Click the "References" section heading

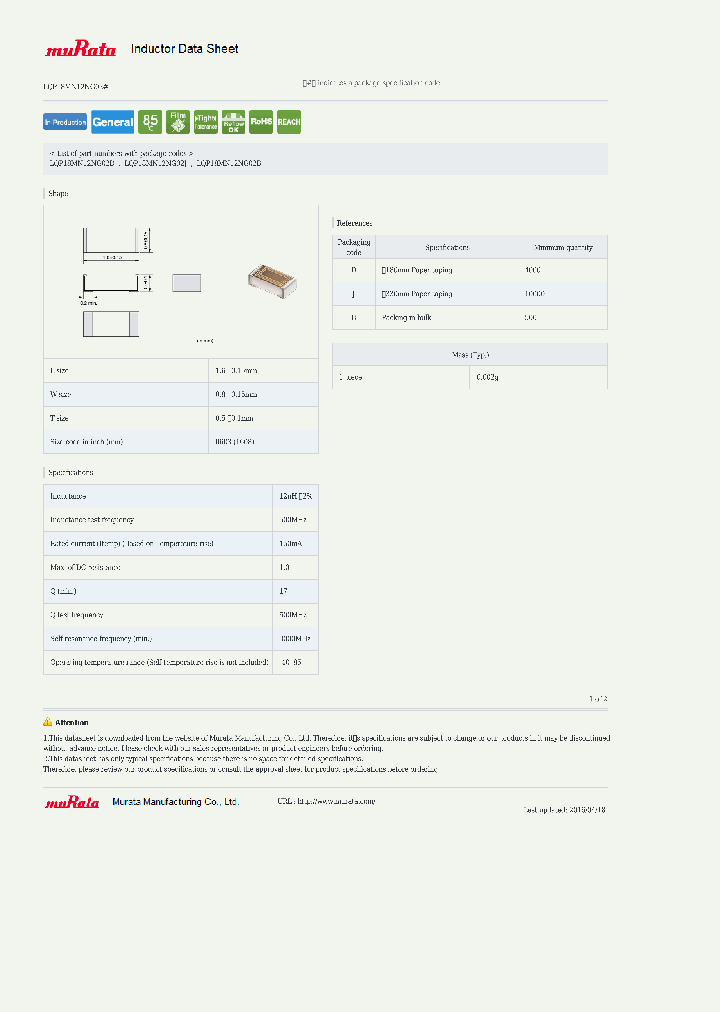click(x=354, y=223)
